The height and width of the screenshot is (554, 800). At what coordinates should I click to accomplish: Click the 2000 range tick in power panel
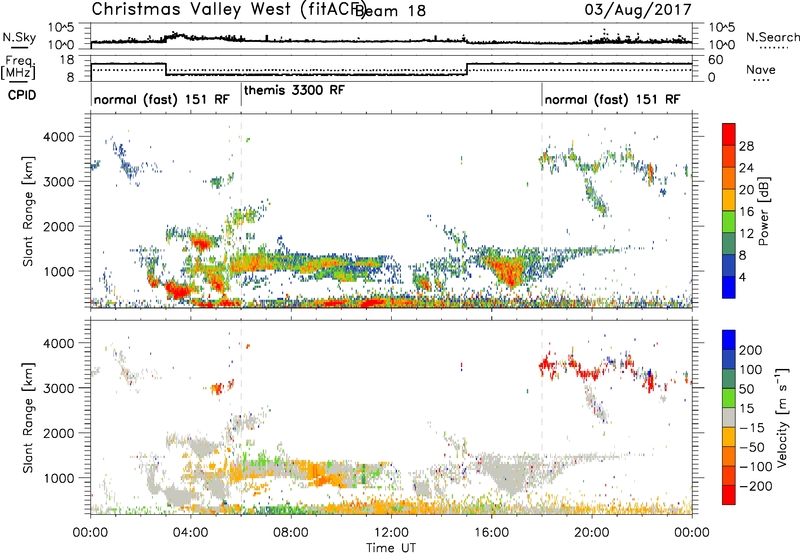[58, 226]
